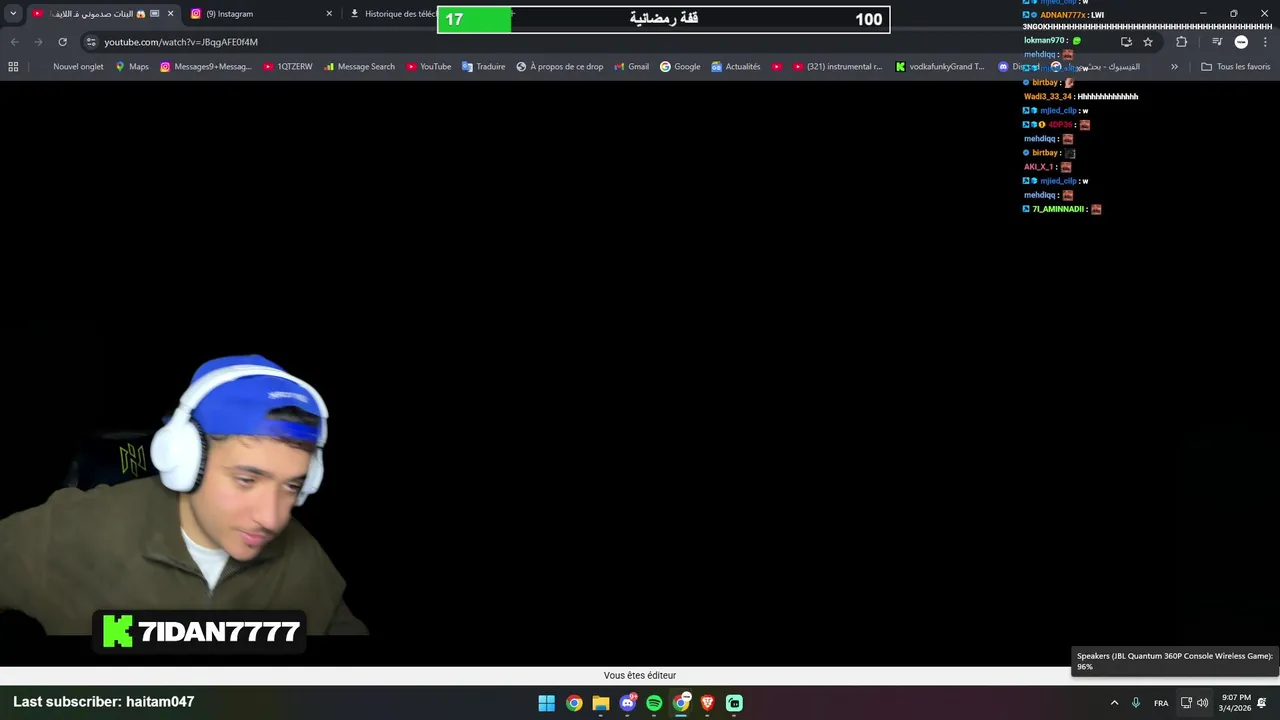Open the clock showing 9:07 PM

1235,703
